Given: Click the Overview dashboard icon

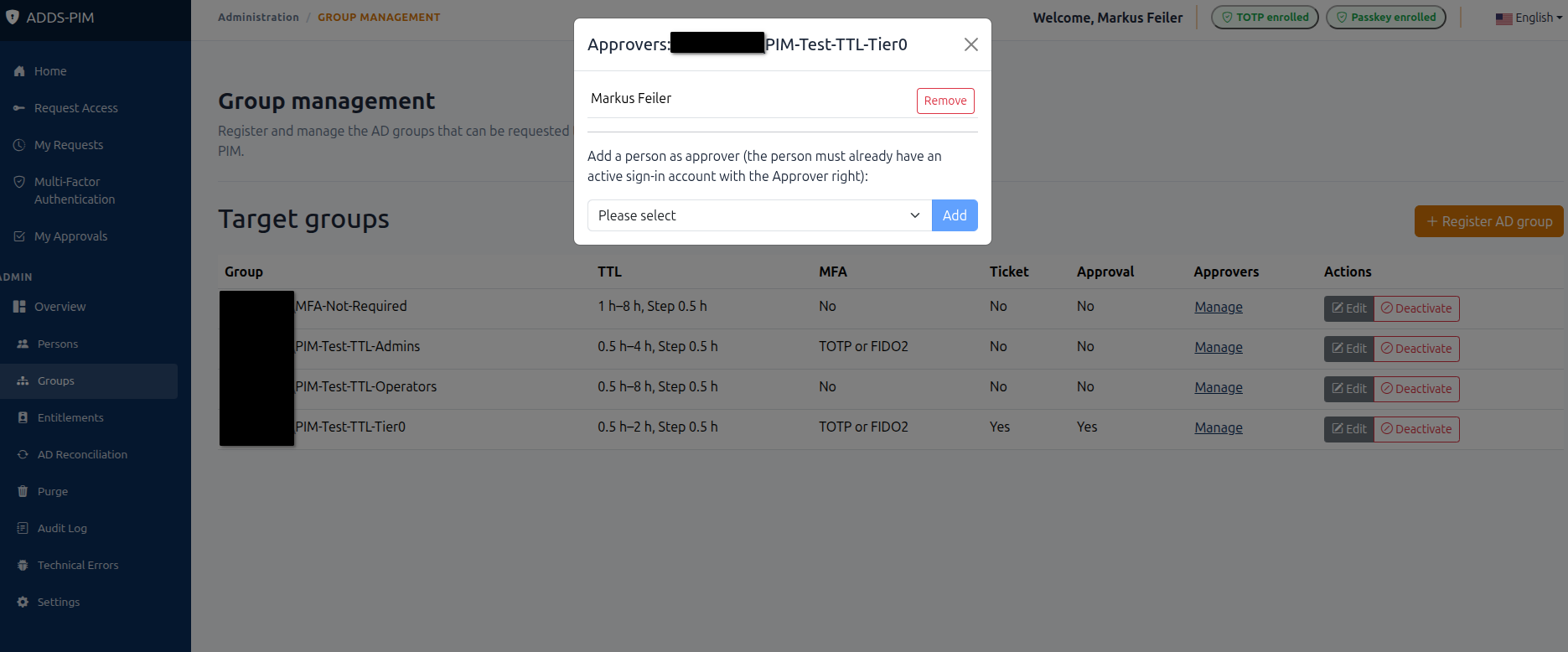Looking at the screenshot, I should [19, 307].
